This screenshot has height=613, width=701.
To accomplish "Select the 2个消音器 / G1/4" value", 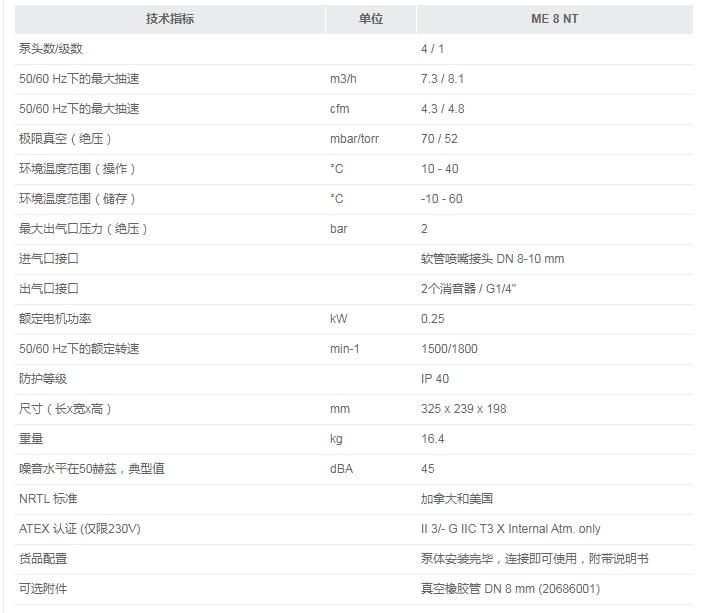I will point(468,288).
